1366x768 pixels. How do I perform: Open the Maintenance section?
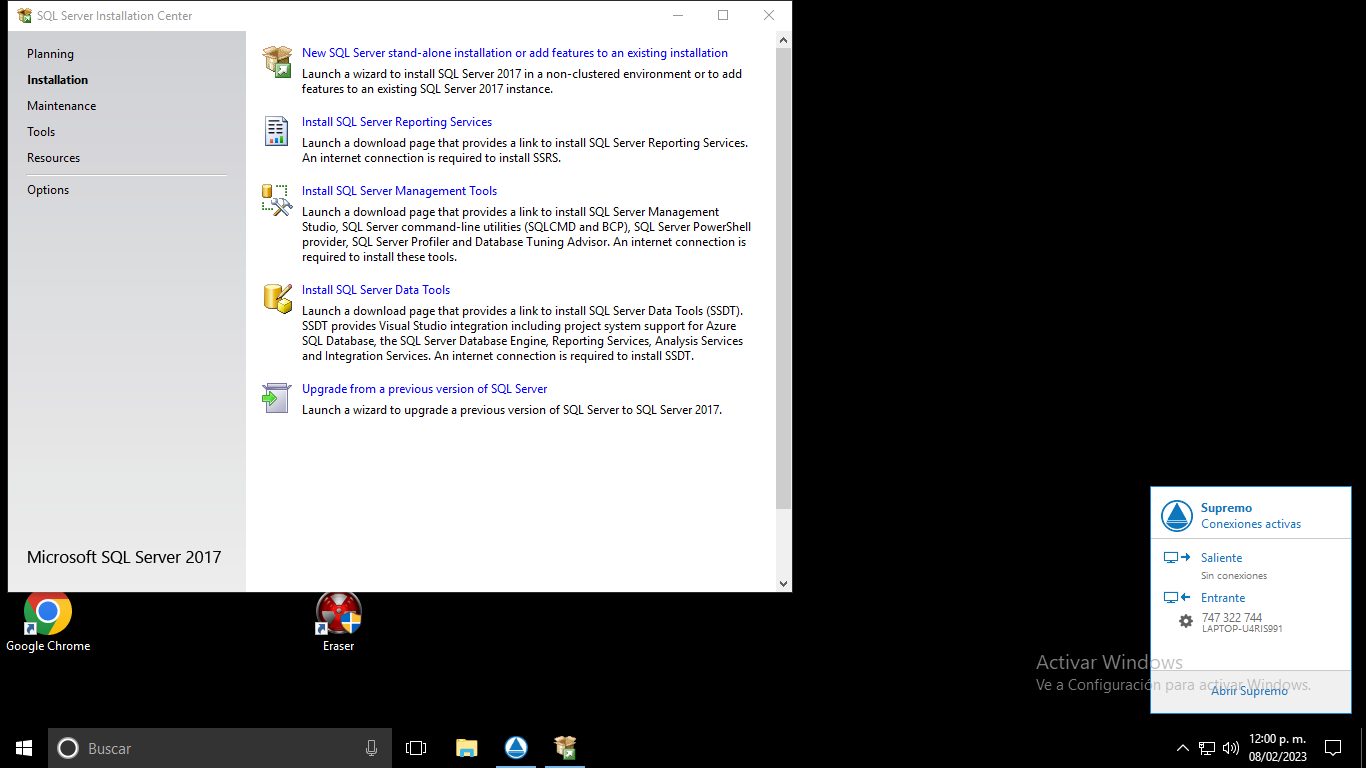[x=61, y=106]
